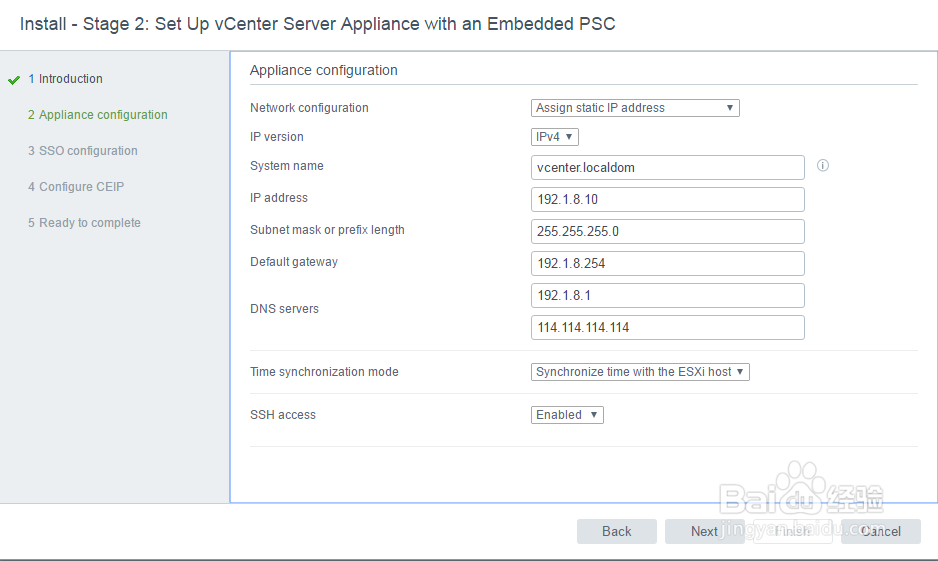Select step 3 SSO configuration
Image resolution: width=938 pixels, height=561 pixels.
83,151
